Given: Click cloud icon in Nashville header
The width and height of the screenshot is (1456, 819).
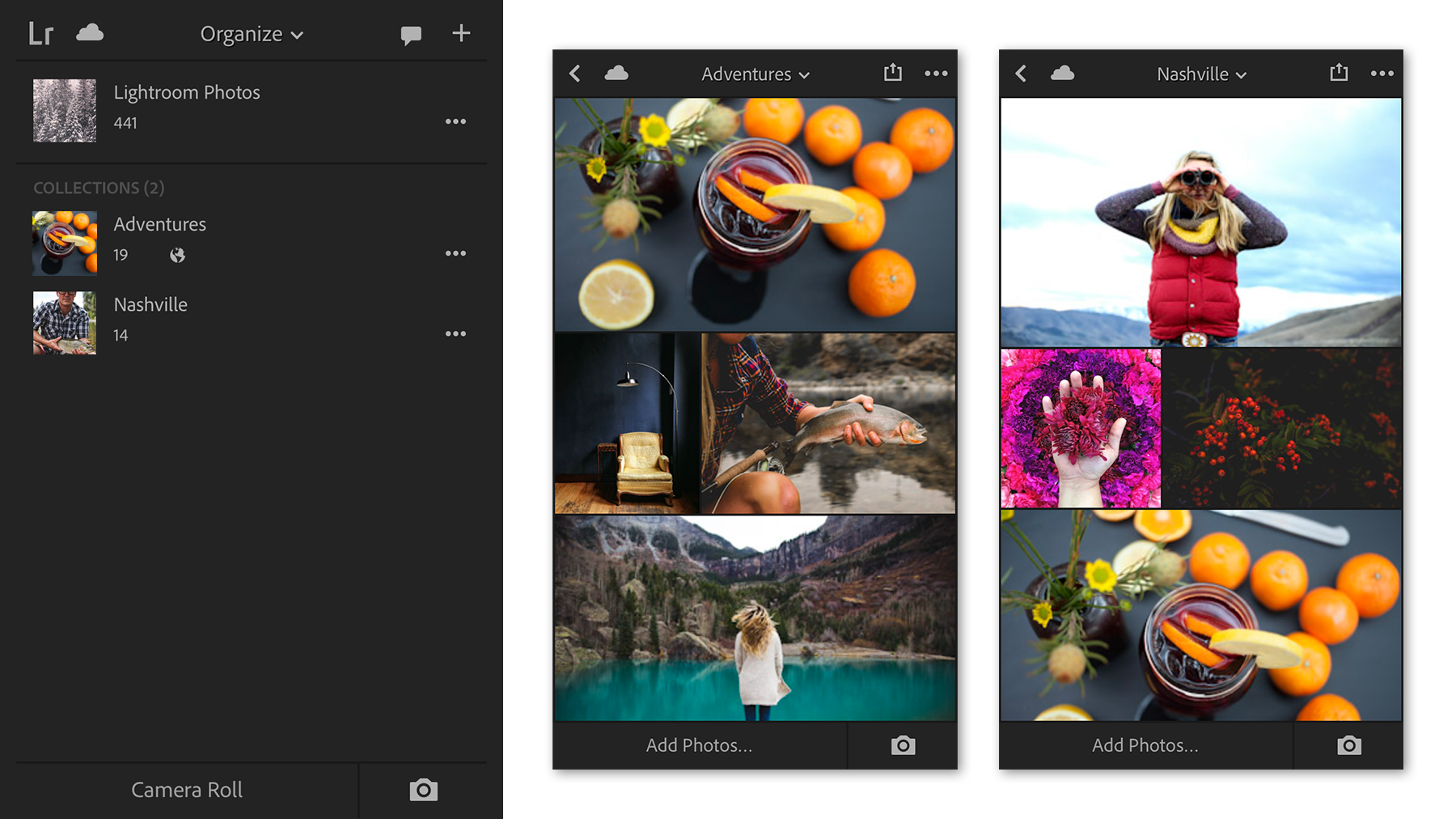Looking at the screenshot, I should [x=1062, y=74].
